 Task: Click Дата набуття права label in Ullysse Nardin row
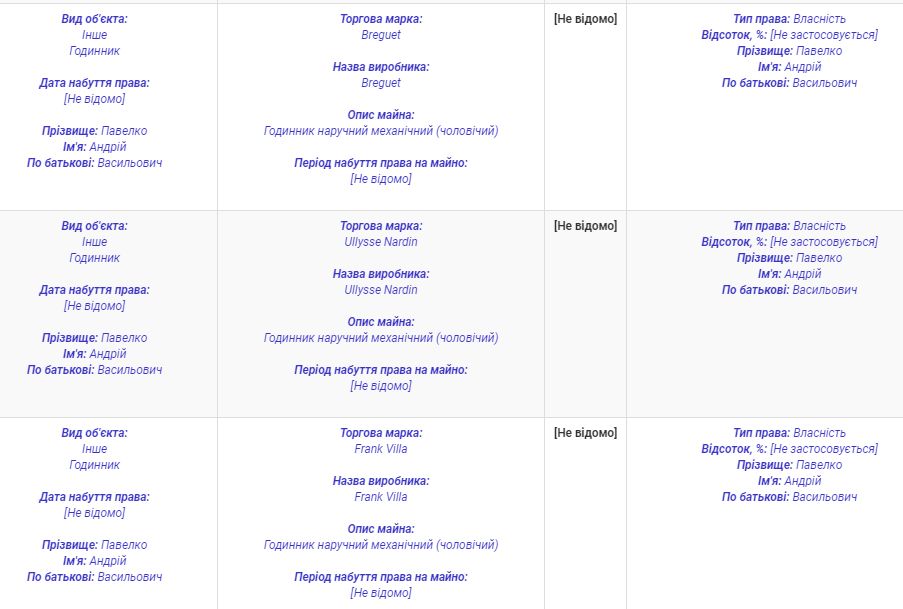point(94,290)
